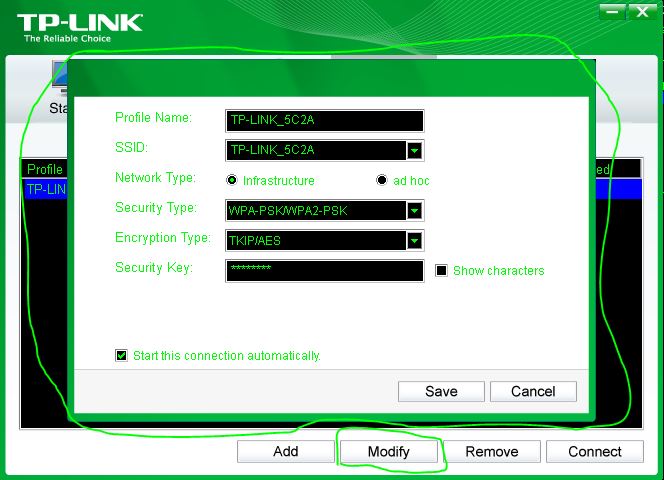Click the Add profile button
This screenshot has height=480, width=664.
click(286, 452)
